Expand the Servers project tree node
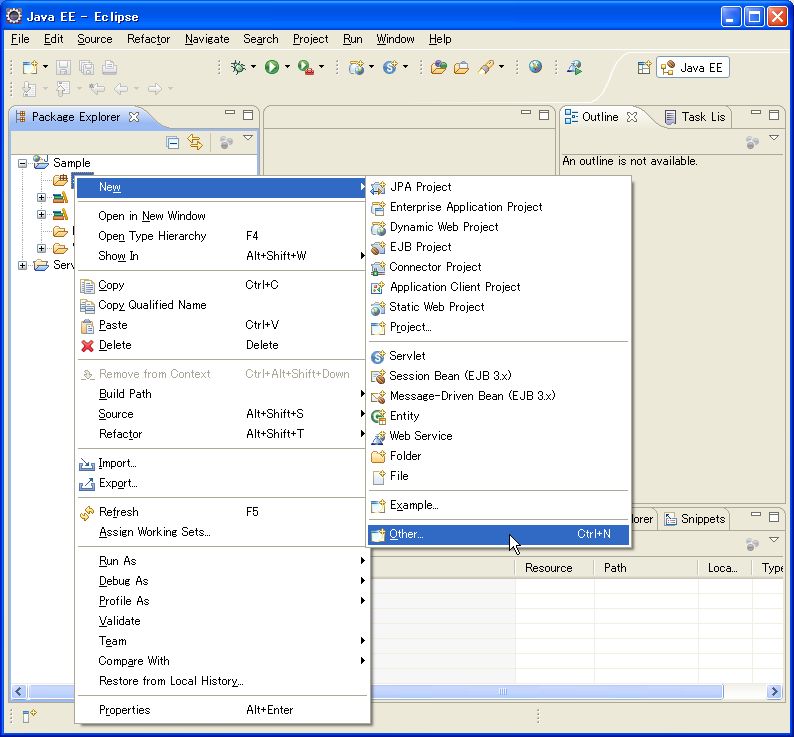Screen dimensions: 794x737 pos(22,265)
